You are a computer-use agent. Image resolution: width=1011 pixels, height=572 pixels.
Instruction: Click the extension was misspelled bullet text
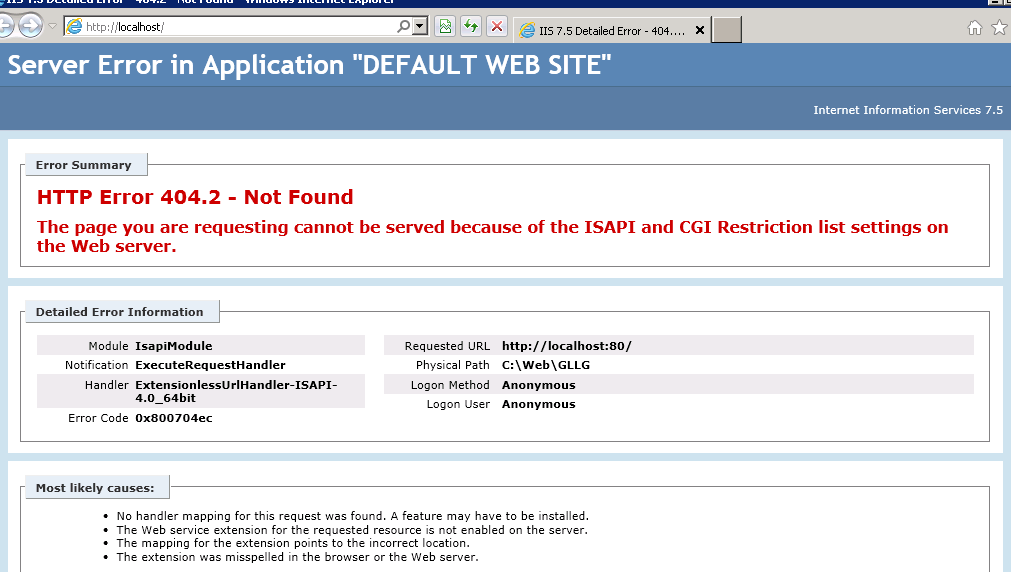(x=297, y=557)
